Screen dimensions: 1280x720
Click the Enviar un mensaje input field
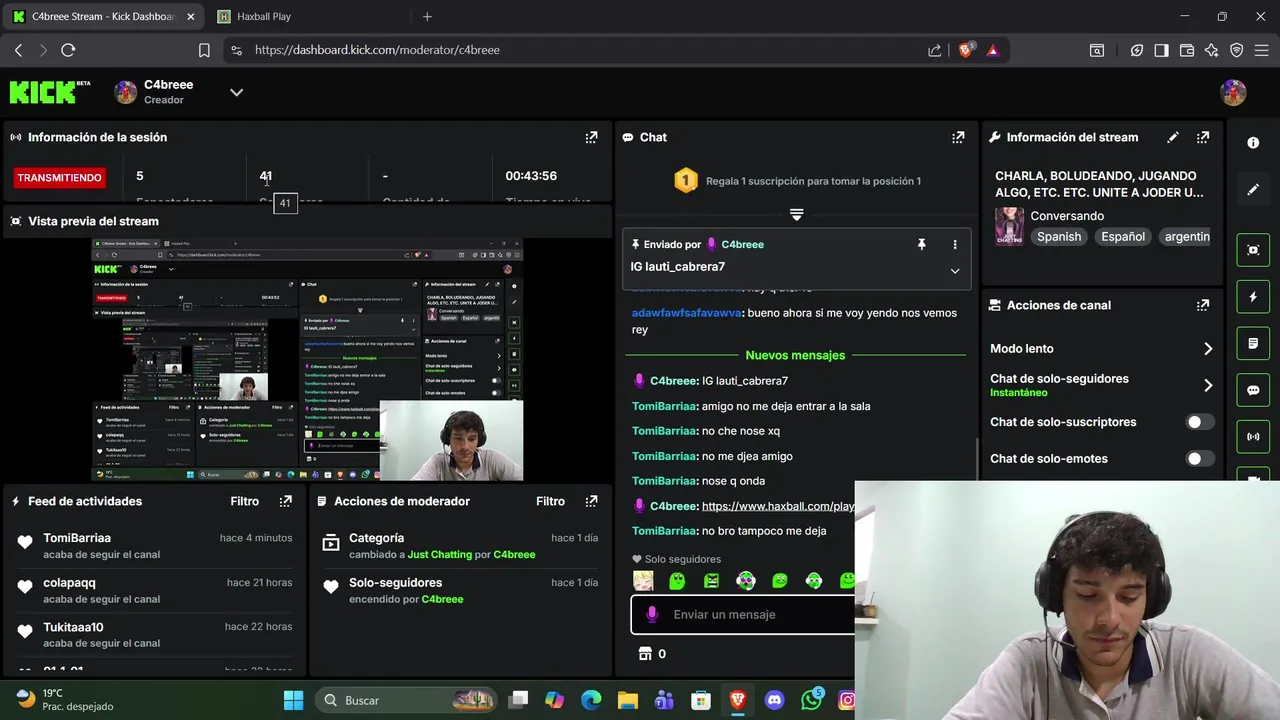tap(743, 614)
